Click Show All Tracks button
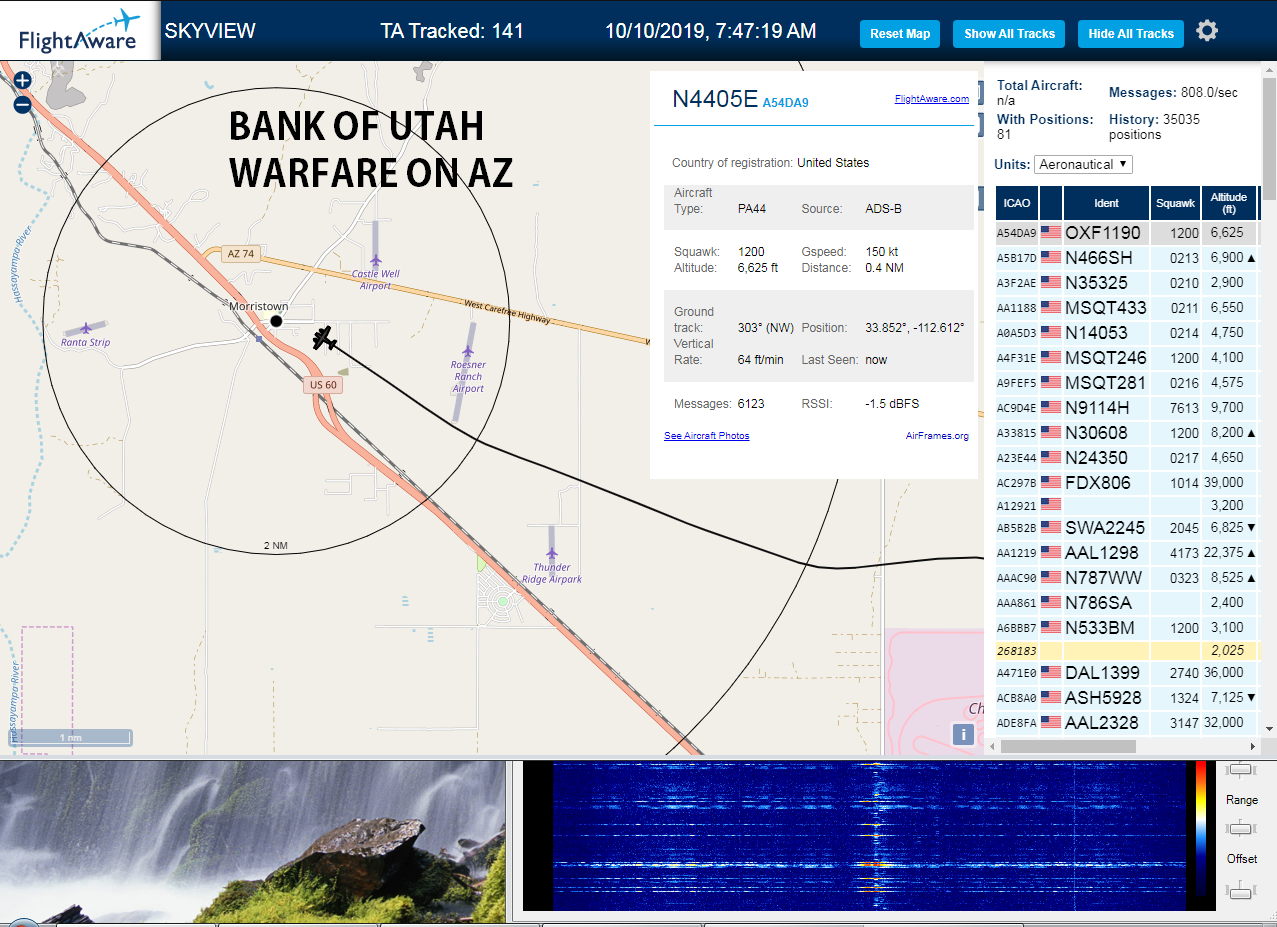The height and width of the screenshot is (927, 1277). pos(1009,34)
